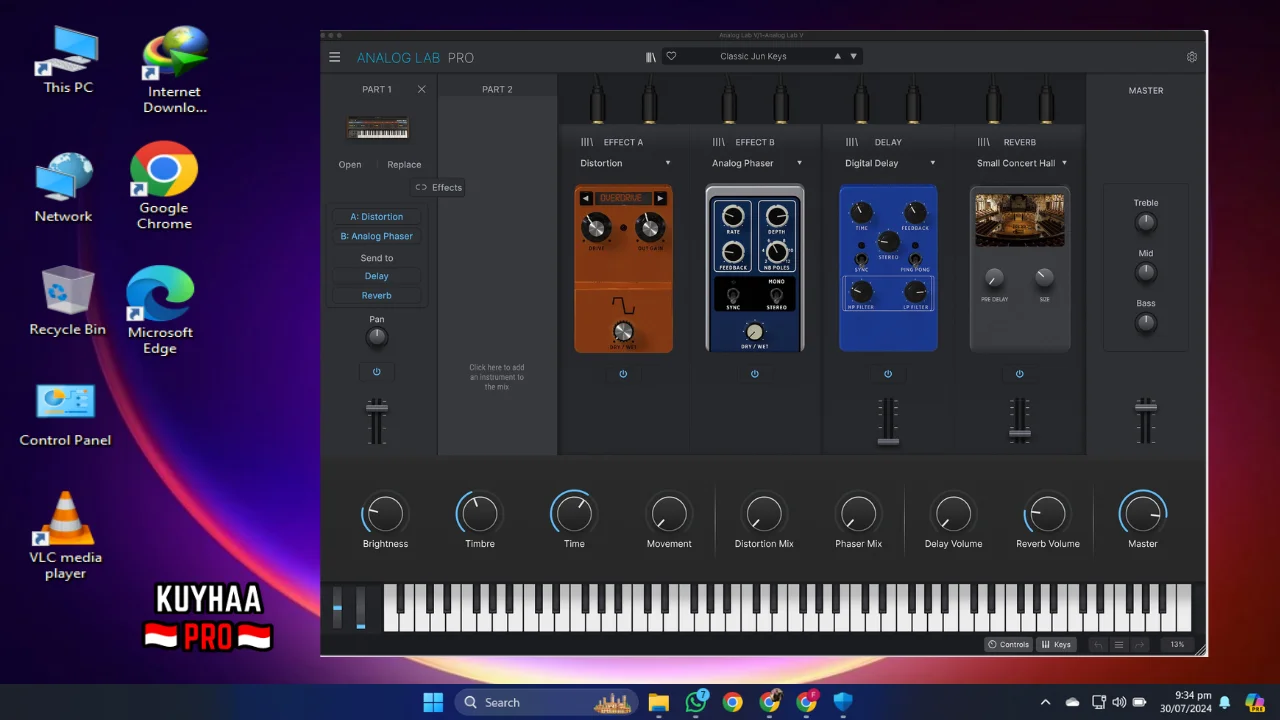Click the Drive knob on the Distortion pedal
The height and width of the screenshot is (720, 1280).
pyautogui.click(x=595, y=227)
